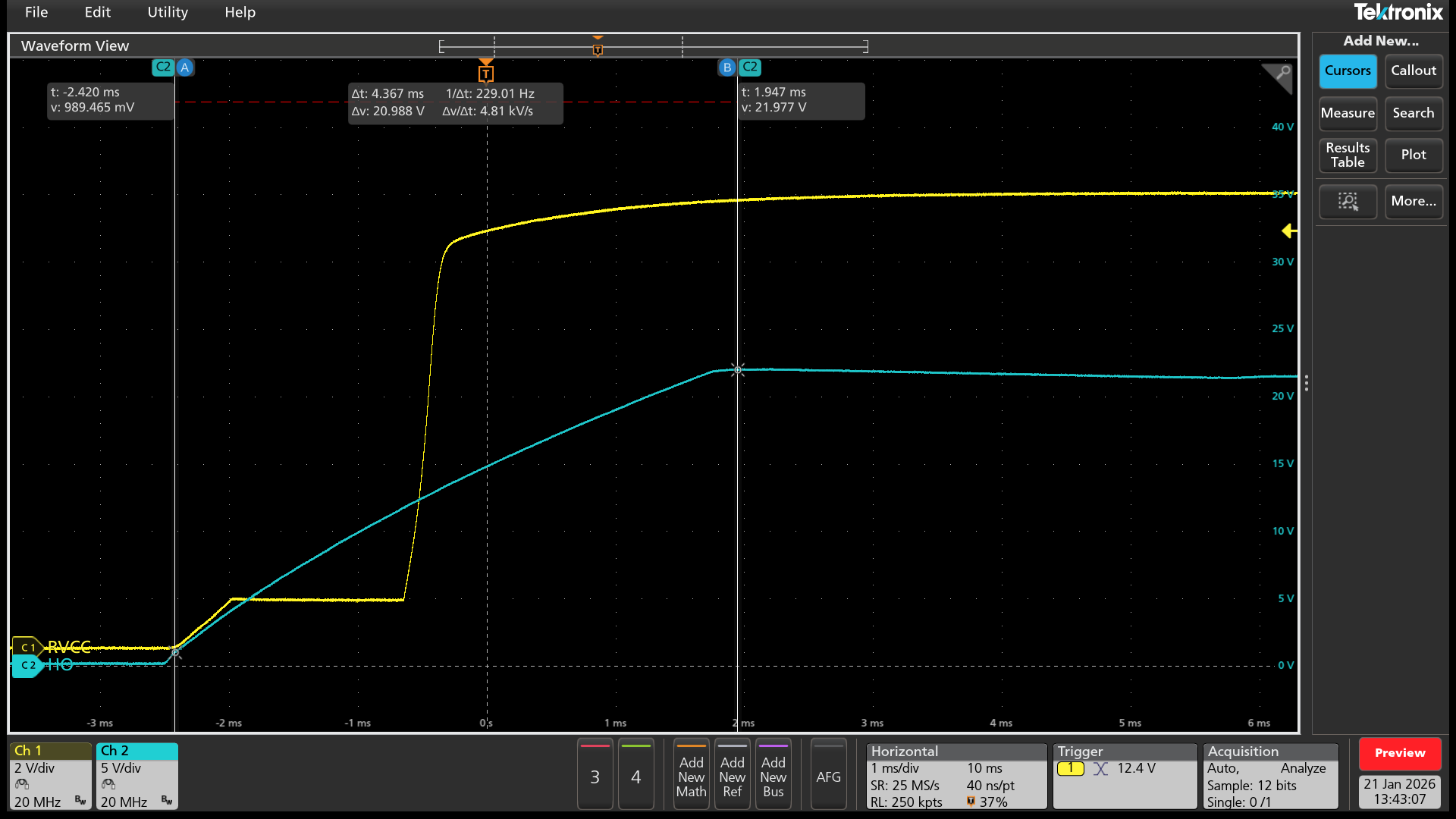Add New Math waveform
The image size is (1456, 819).
pyautogui.click(x=692, y=776)
